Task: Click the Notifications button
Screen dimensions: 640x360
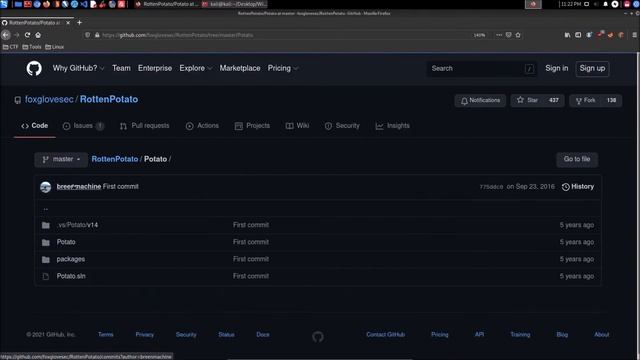Action: tap(480, 100)
